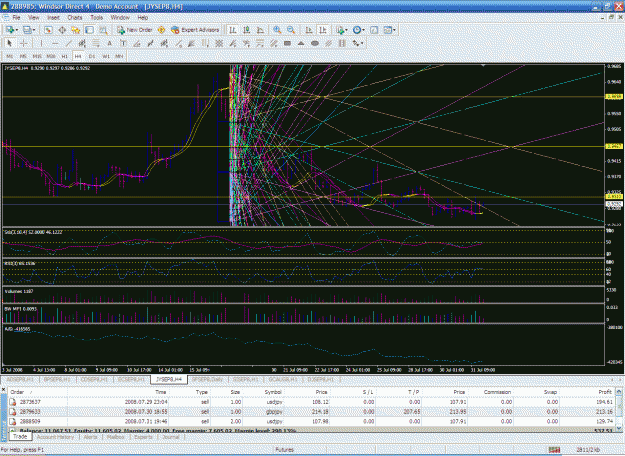This screenshot has width=625, height=456.
Task: Select the M5 timeframe
Action: point(24,56)
